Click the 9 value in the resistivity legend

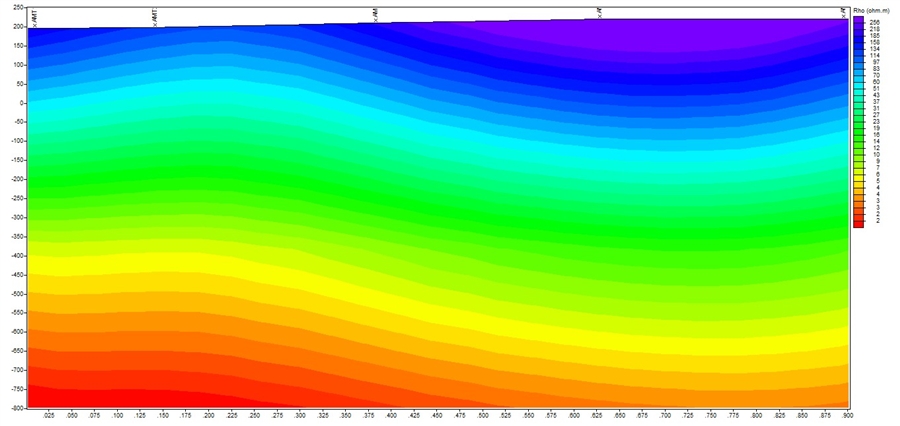coord(878,160)
